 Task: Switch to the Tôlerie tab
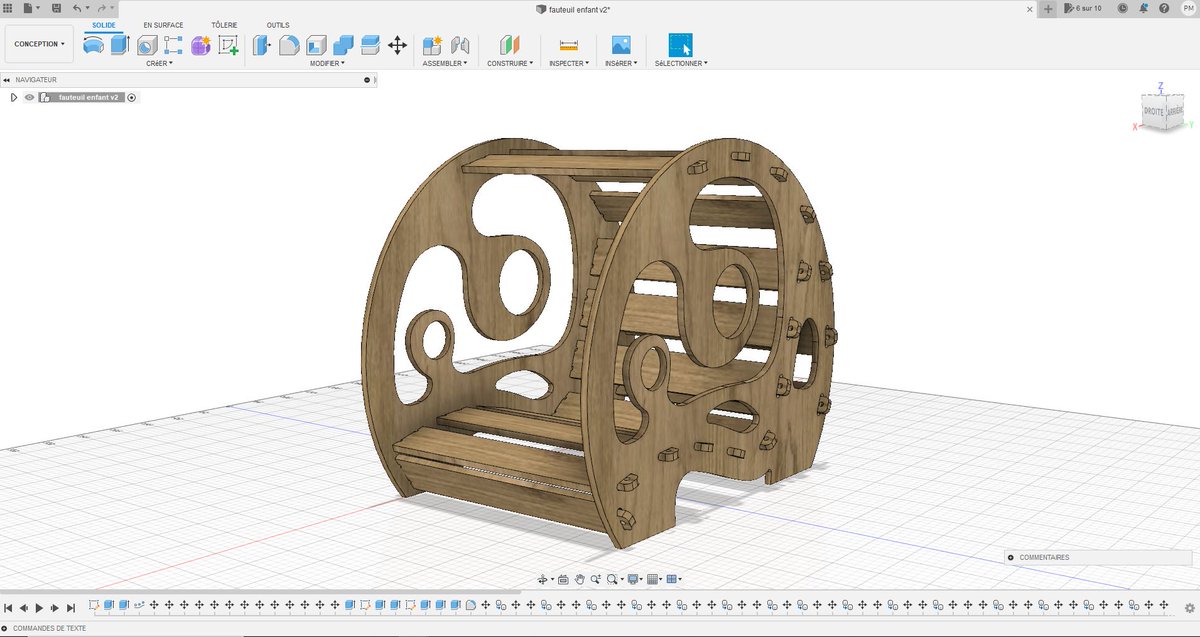(224, 24)
